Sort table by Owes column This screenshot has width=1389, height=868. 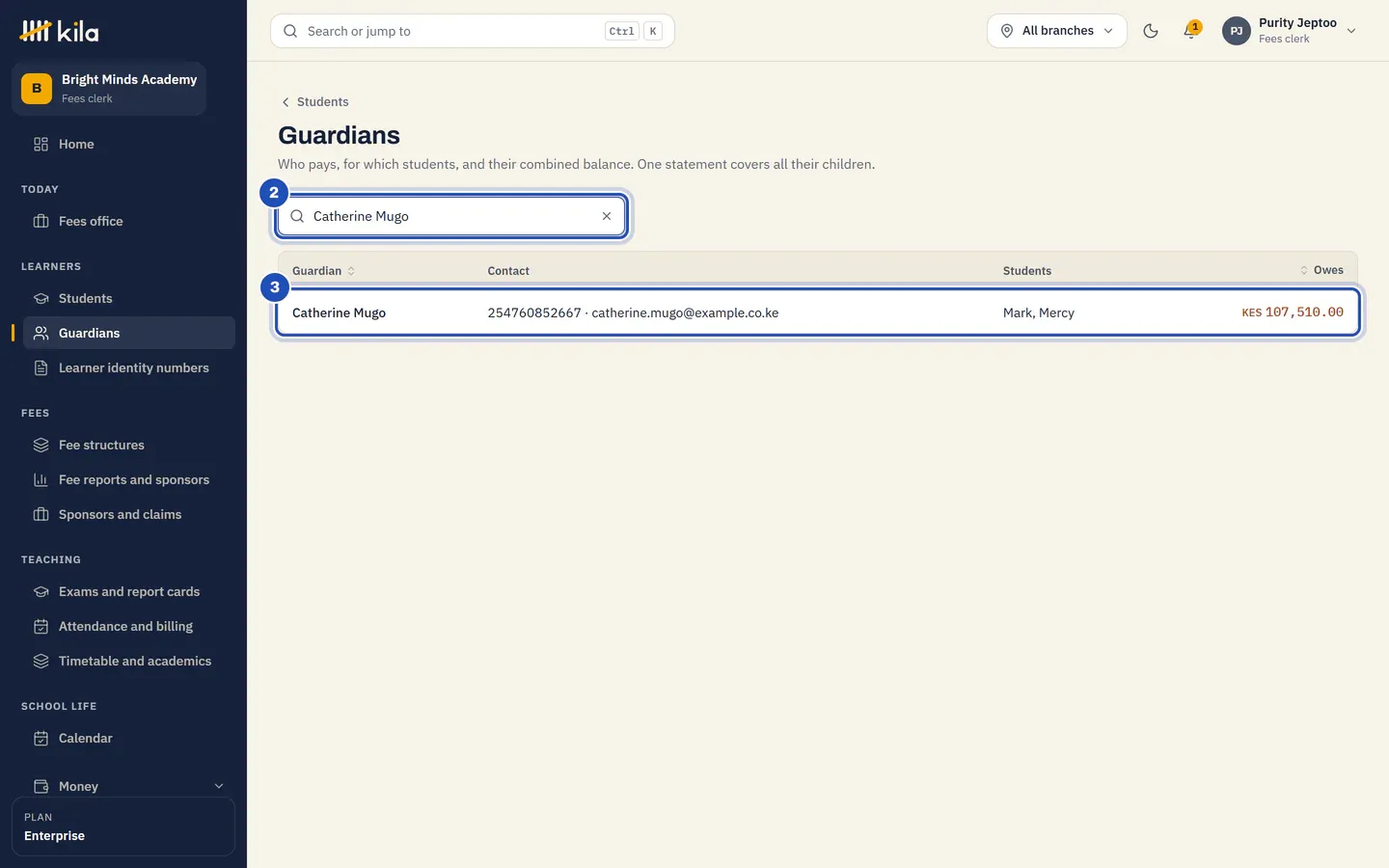[x=1321, y=270]
